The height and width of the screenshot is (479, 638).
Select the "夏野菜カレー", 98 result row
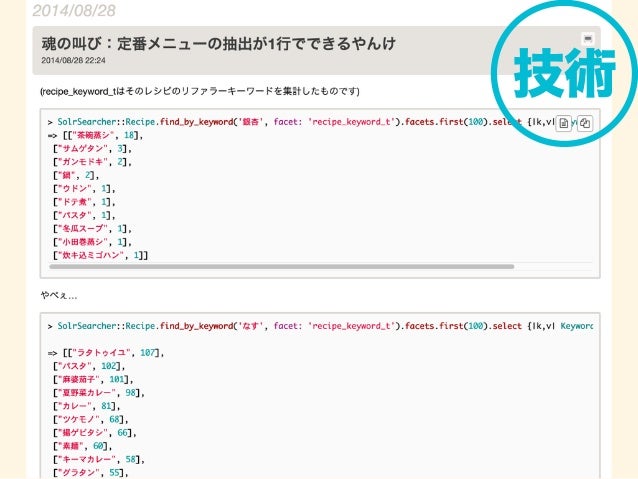click(99, 393)
